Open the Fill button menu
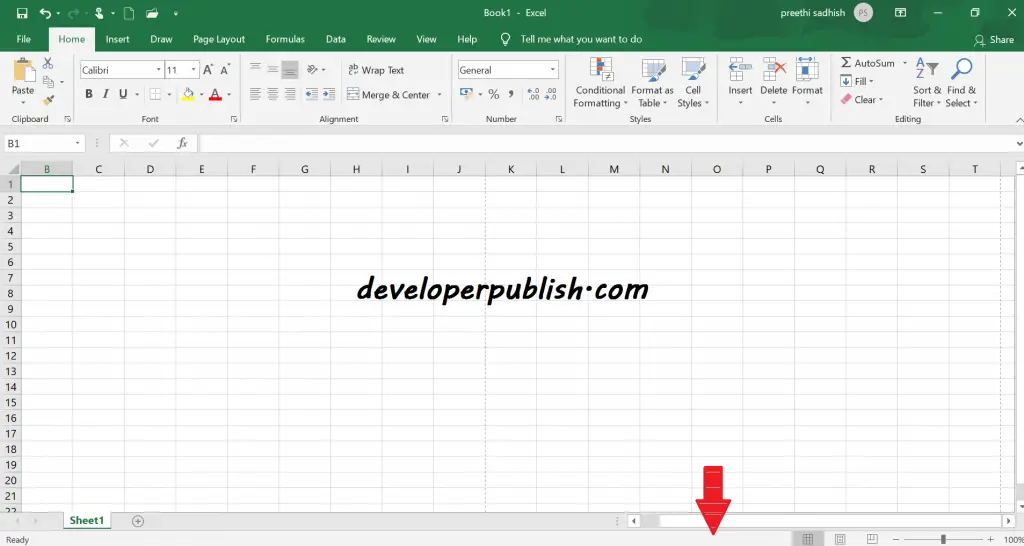 tap(857, 82)
